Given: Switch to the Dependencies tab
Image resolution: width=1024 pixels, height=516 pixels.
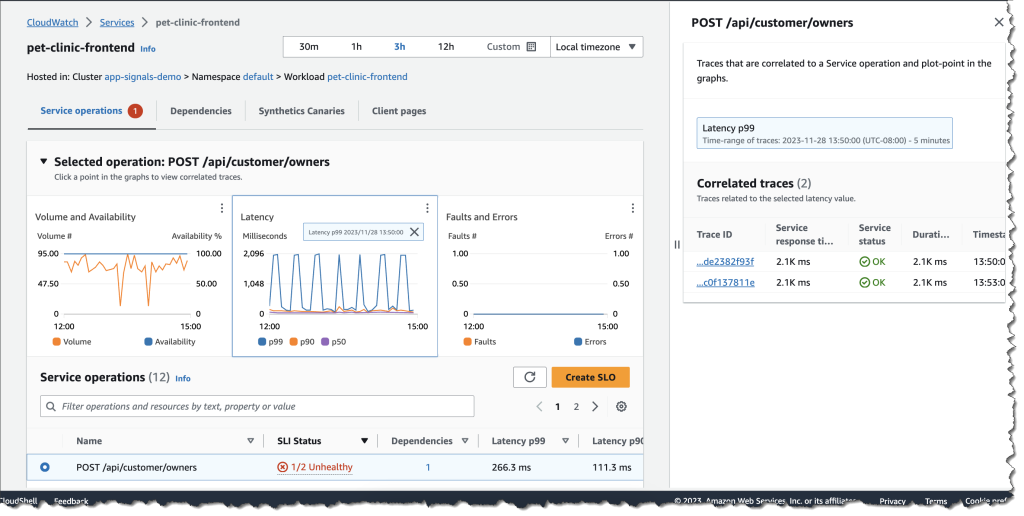Looking at the screenshot, I should (200, 111).
